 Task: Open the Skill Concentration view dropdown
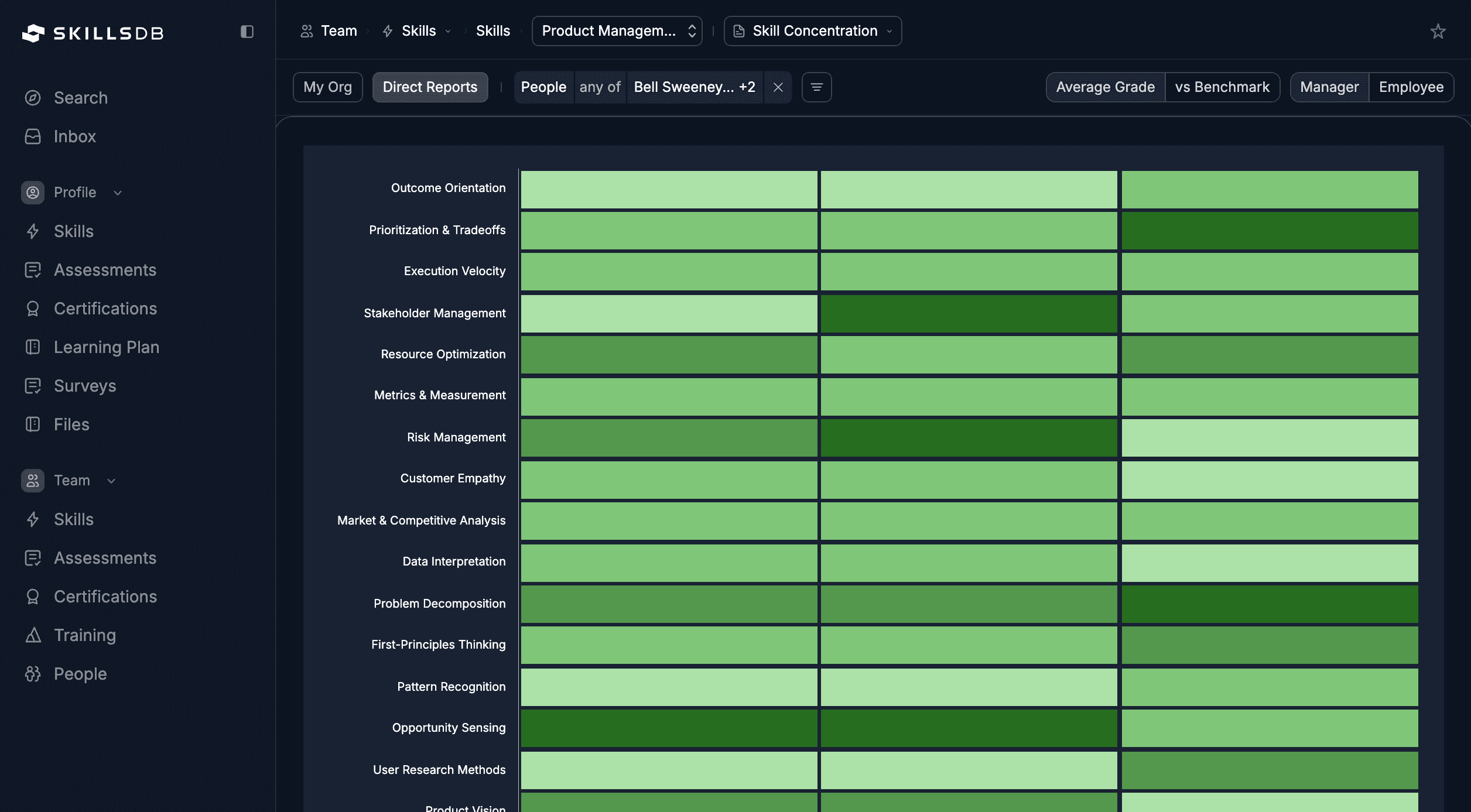click(812, 31)
